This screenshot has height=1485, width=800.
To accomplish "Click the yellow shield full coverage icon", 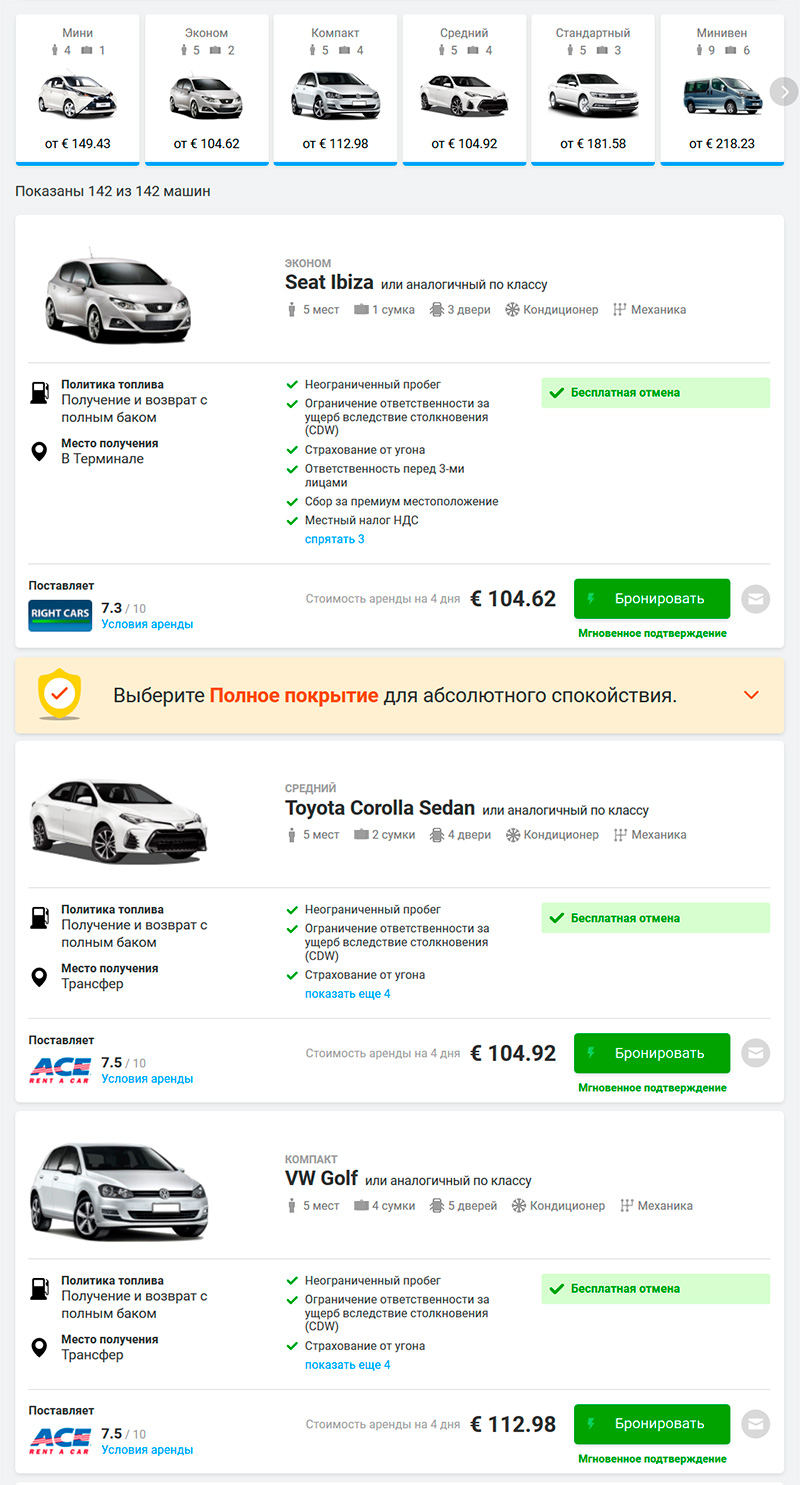I will point(59,695).
